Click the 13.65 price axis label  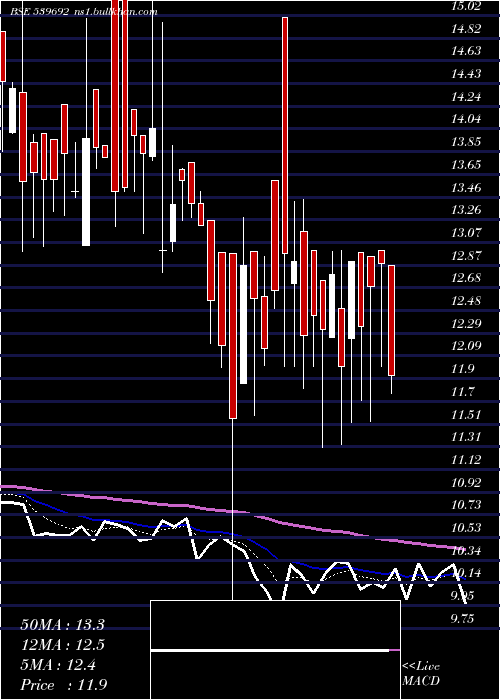click(x=466, y=165)
